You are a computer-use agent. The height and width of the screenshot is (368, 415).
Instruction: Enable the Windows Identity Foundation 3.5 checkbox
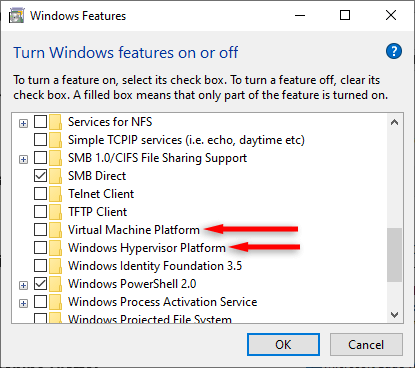(40, 266)
